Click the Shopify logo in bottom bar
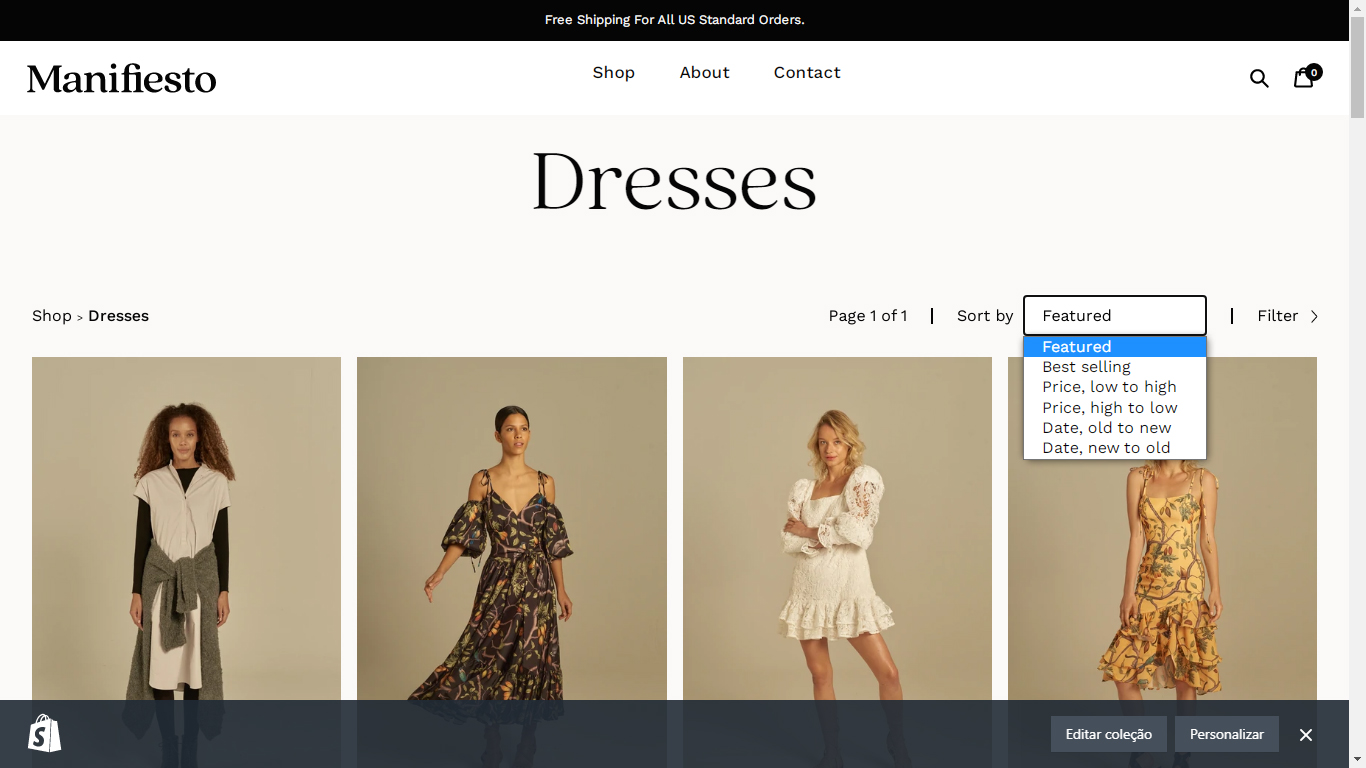The width and height of the screenshot is (1366, 768). [x=45, y=734]
